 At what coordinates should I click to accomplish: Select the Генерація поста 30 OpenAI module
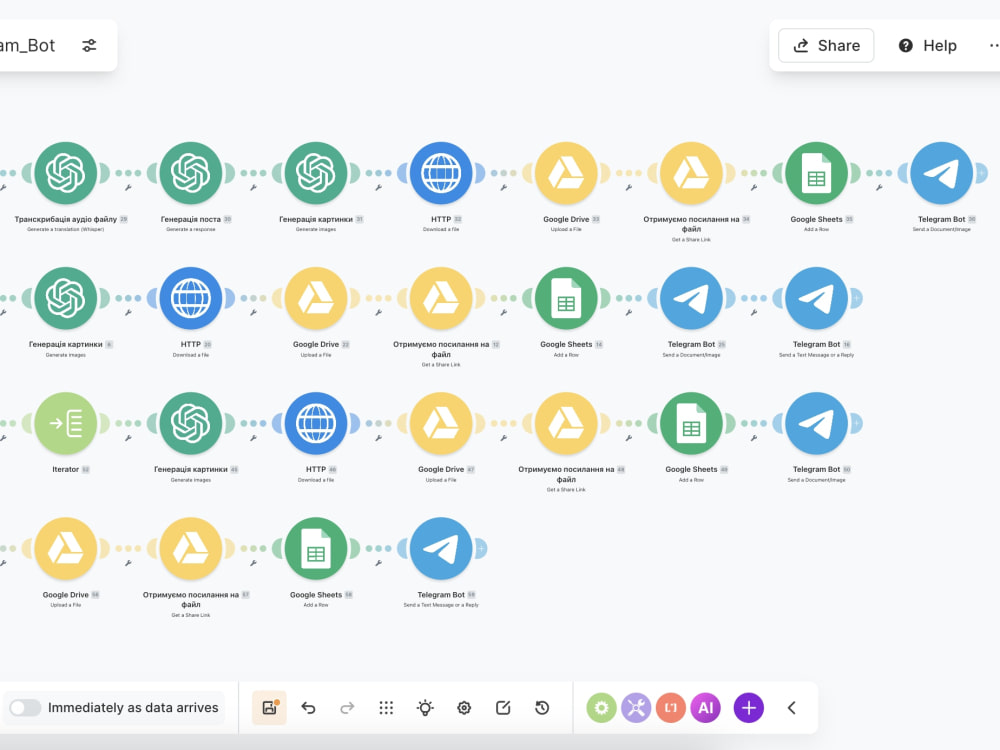tap(191, 173)
